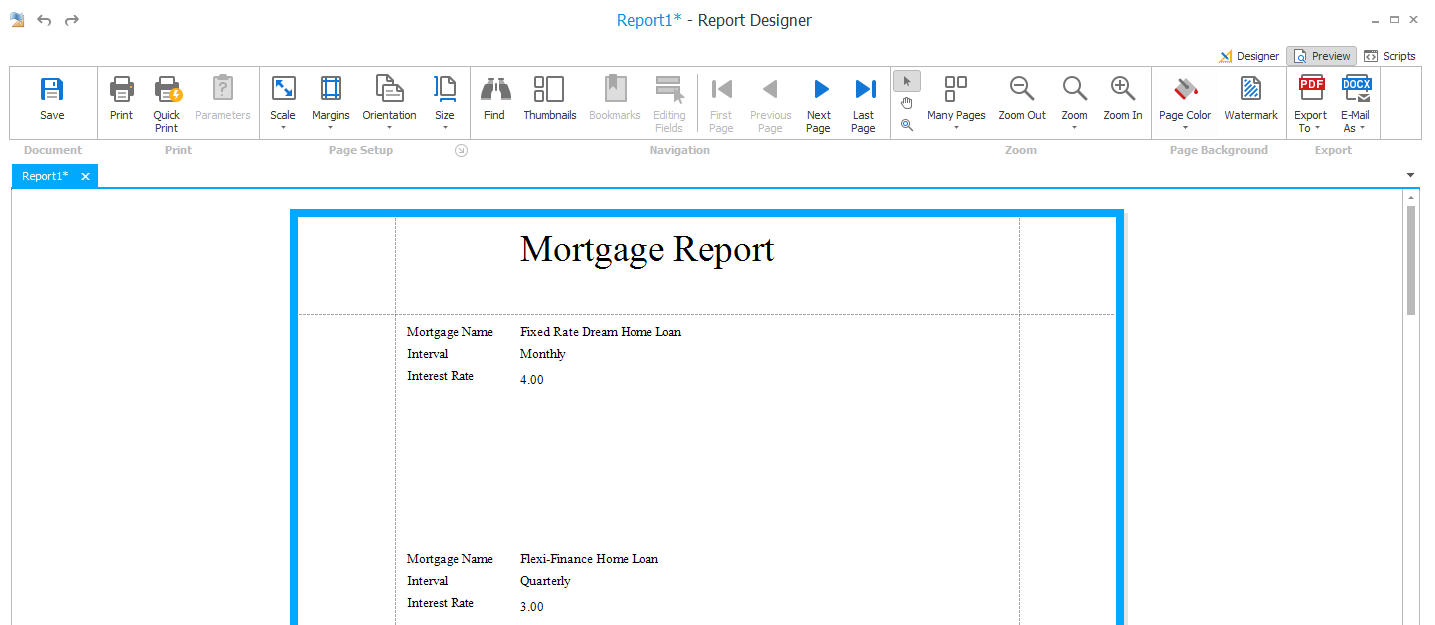Activate the Magnifier tool

[x=906, y=124]
